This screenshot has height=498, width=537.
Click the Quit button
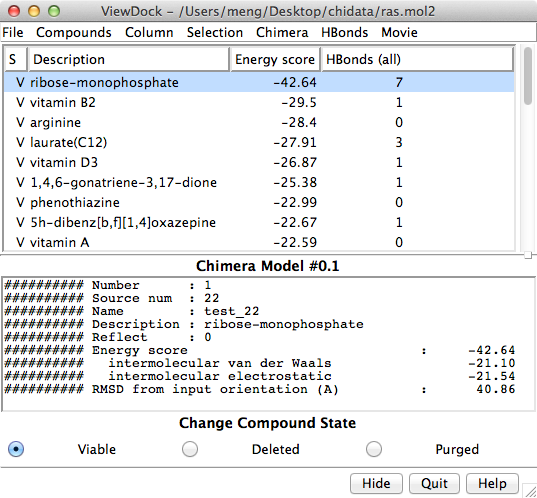tap(434, 483)
